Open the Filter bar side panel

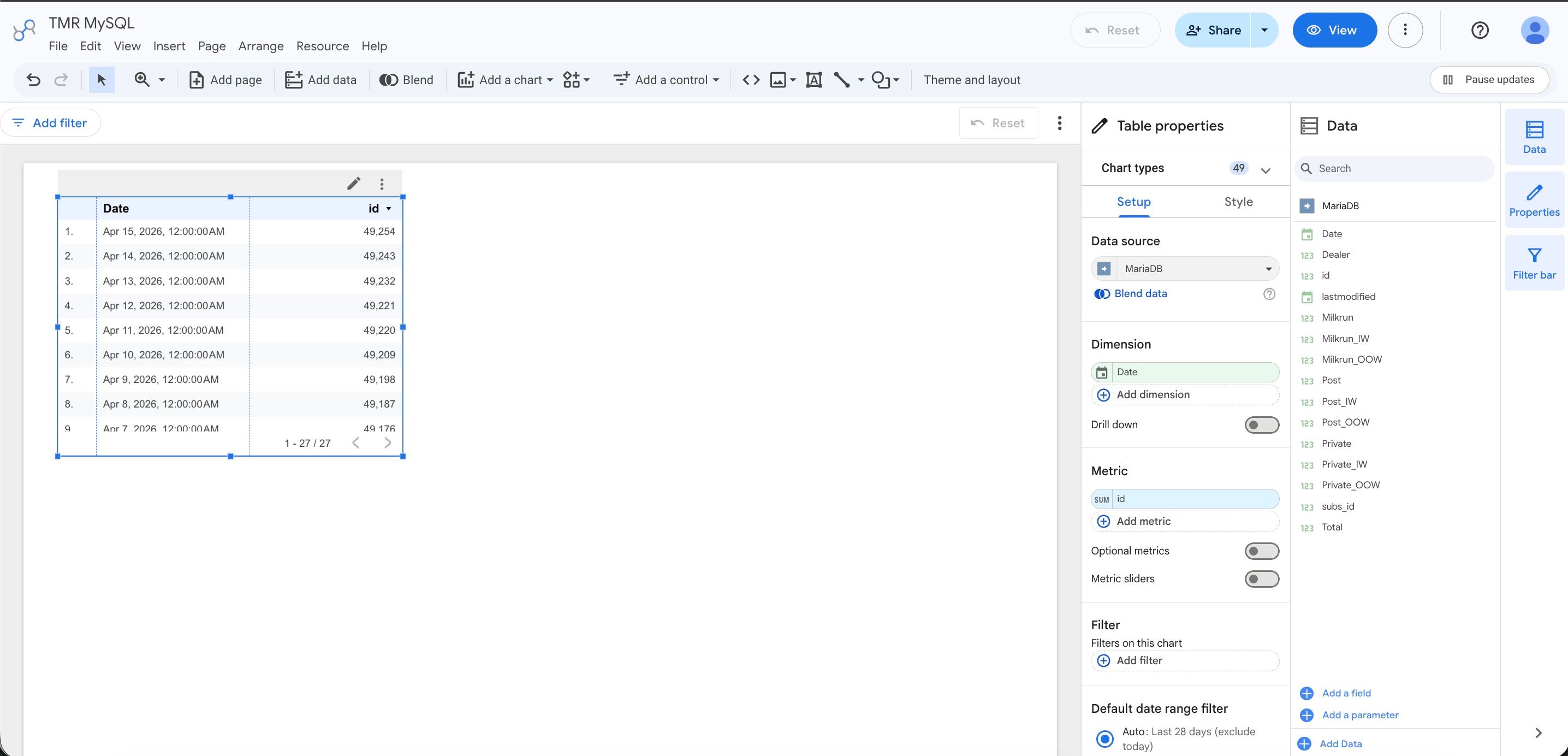[1533, 263]
